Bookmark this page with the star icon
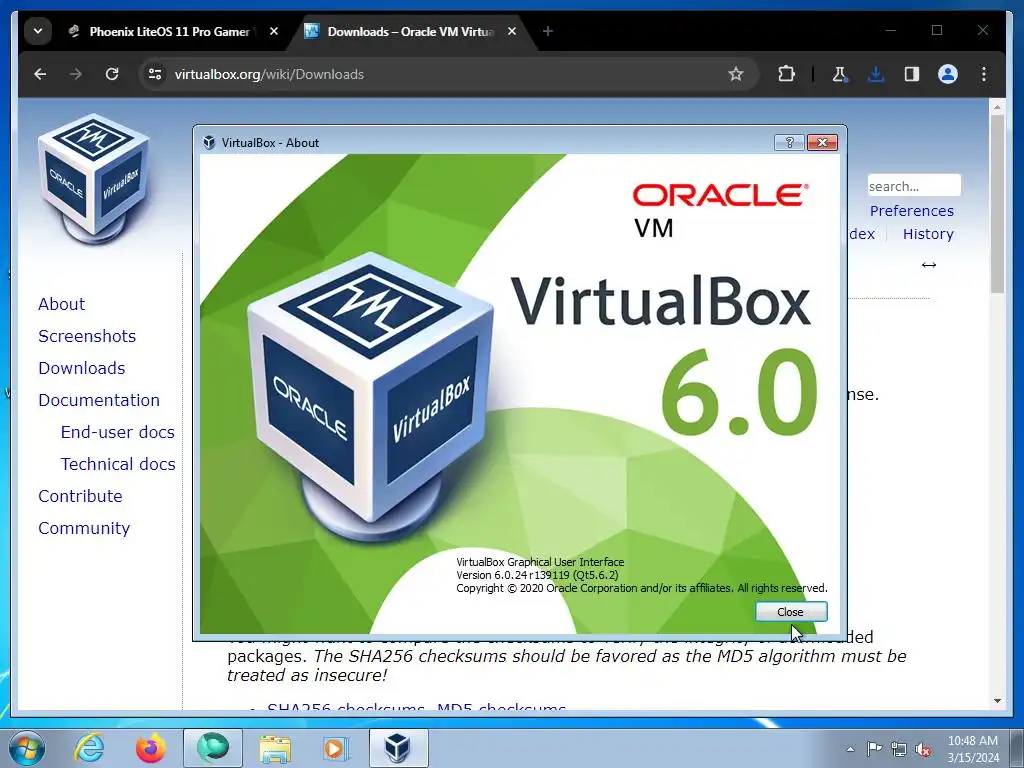The image size is (1024, 768). pos(735,74)
